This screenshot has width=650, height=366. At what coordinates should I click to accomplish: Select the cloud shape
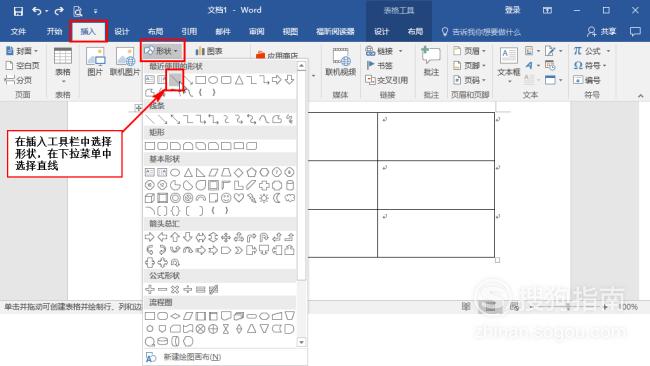click(x=289, y=198)
